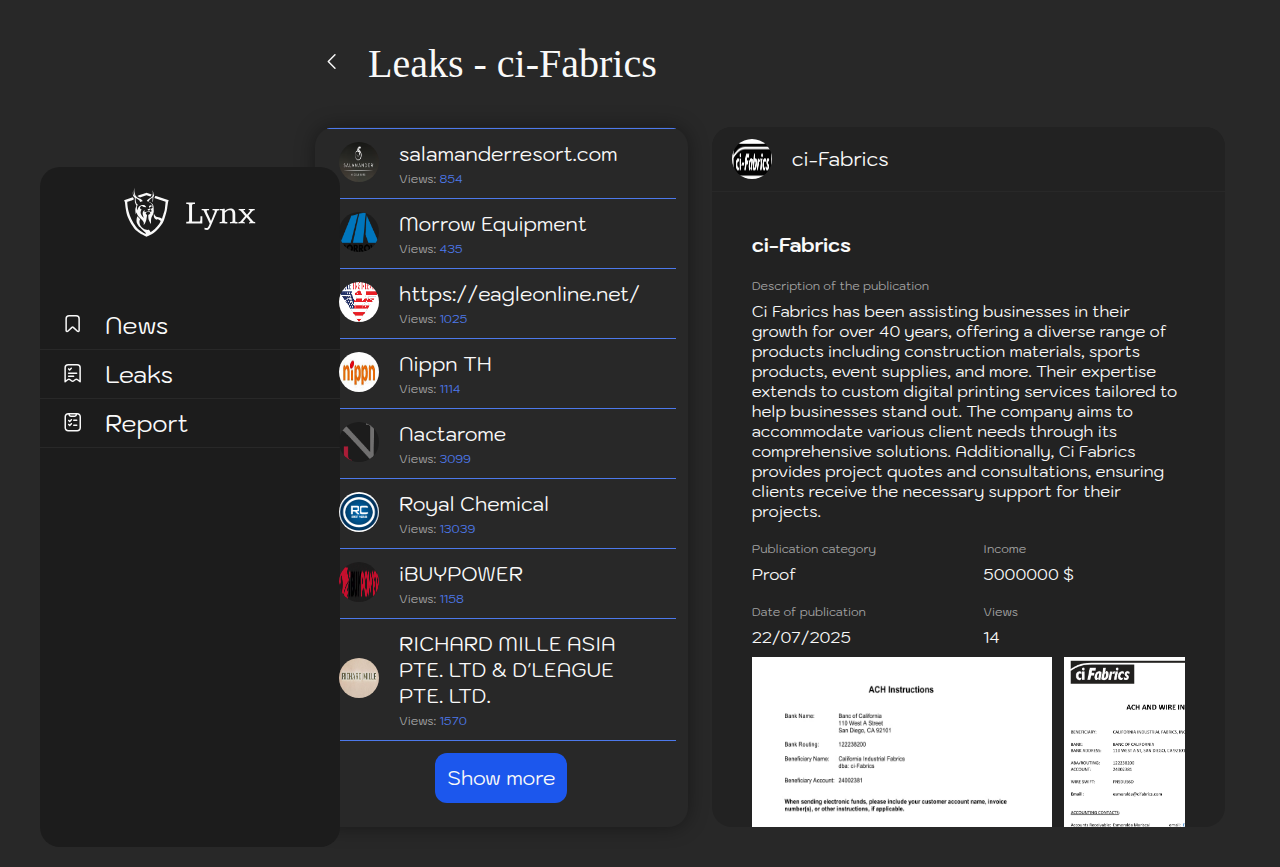The image size is (1280, 867).
Task: Click the 'Views: 435' count
Action: pyautogui.click(x=431, y=249)
